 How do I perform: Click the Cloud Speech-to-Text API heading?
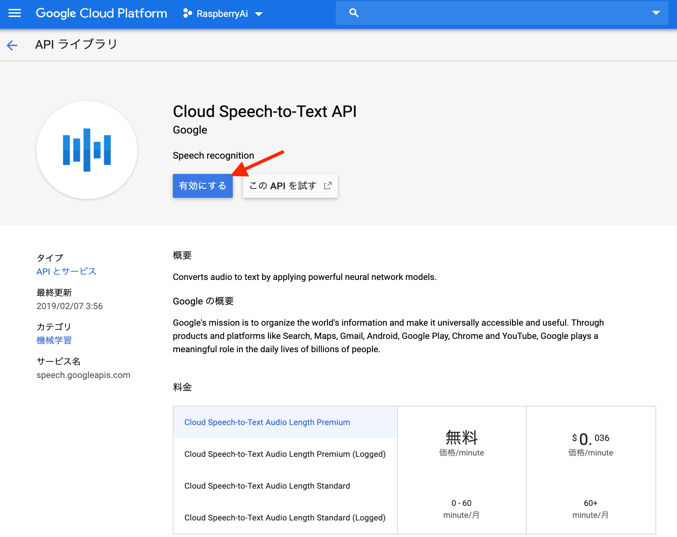(x=265, y=111)
